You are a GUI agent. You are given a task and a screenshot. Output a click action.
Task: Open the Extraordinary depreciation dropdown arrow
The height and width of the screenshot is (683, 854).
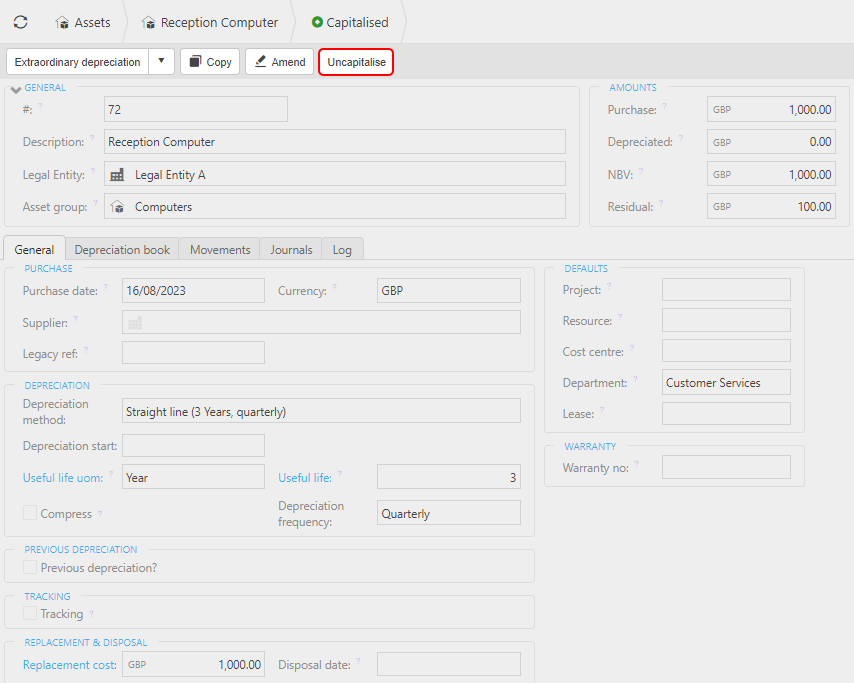[161, 62]
